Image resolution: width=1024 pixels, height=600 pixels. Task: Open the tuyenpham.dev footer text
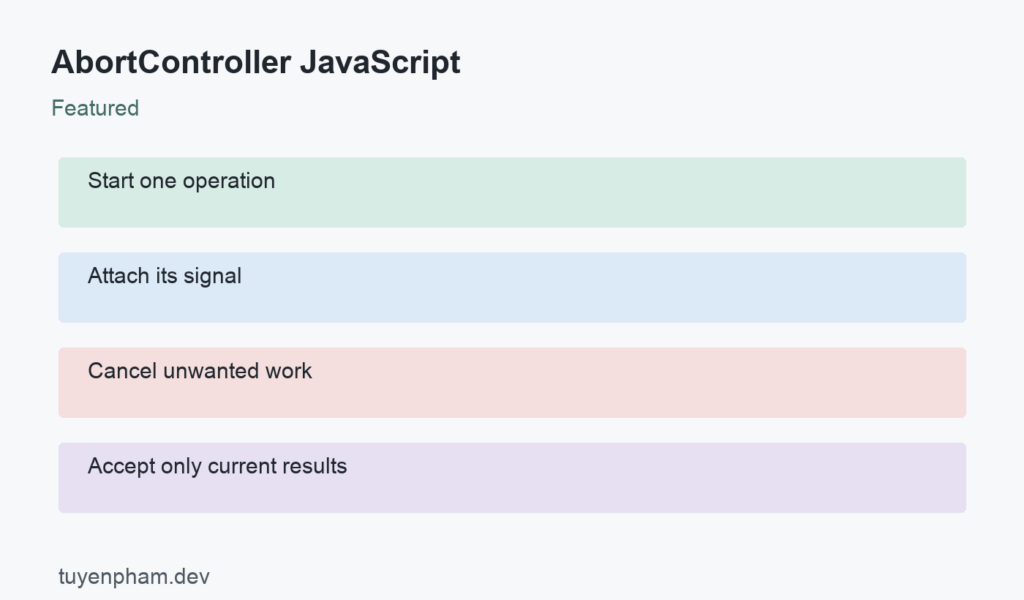coord(134,576)
